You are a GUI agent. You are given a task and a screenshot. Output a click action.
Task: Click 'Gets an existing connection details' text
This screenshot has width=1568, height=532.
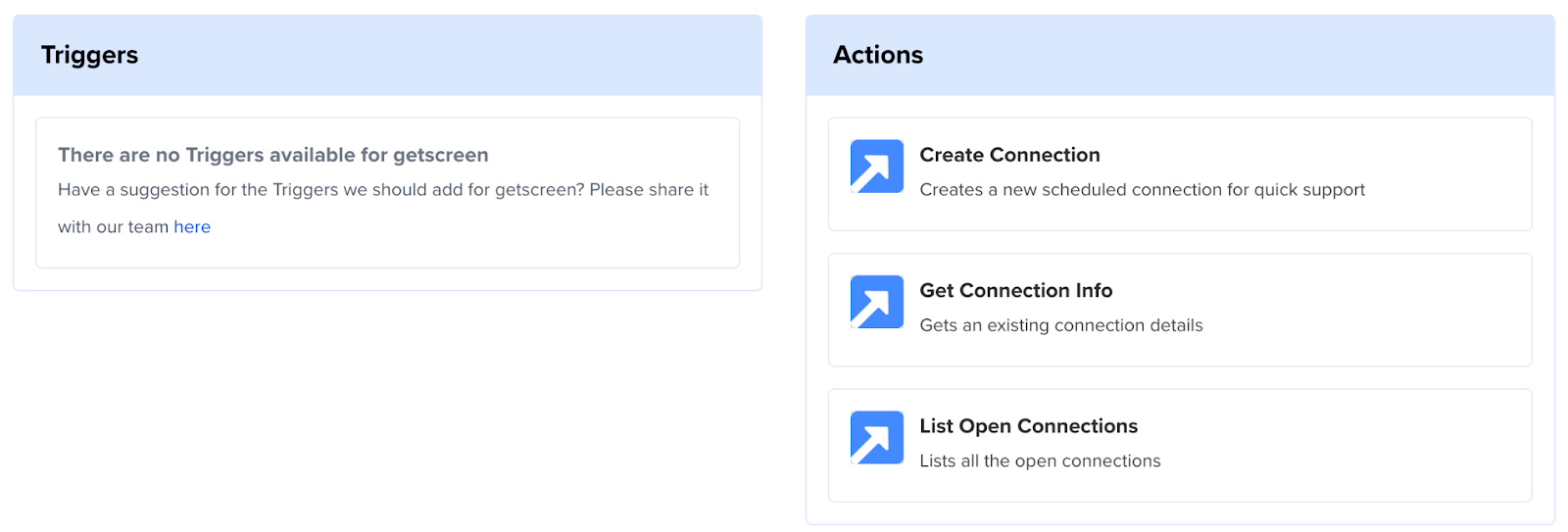1060,325
